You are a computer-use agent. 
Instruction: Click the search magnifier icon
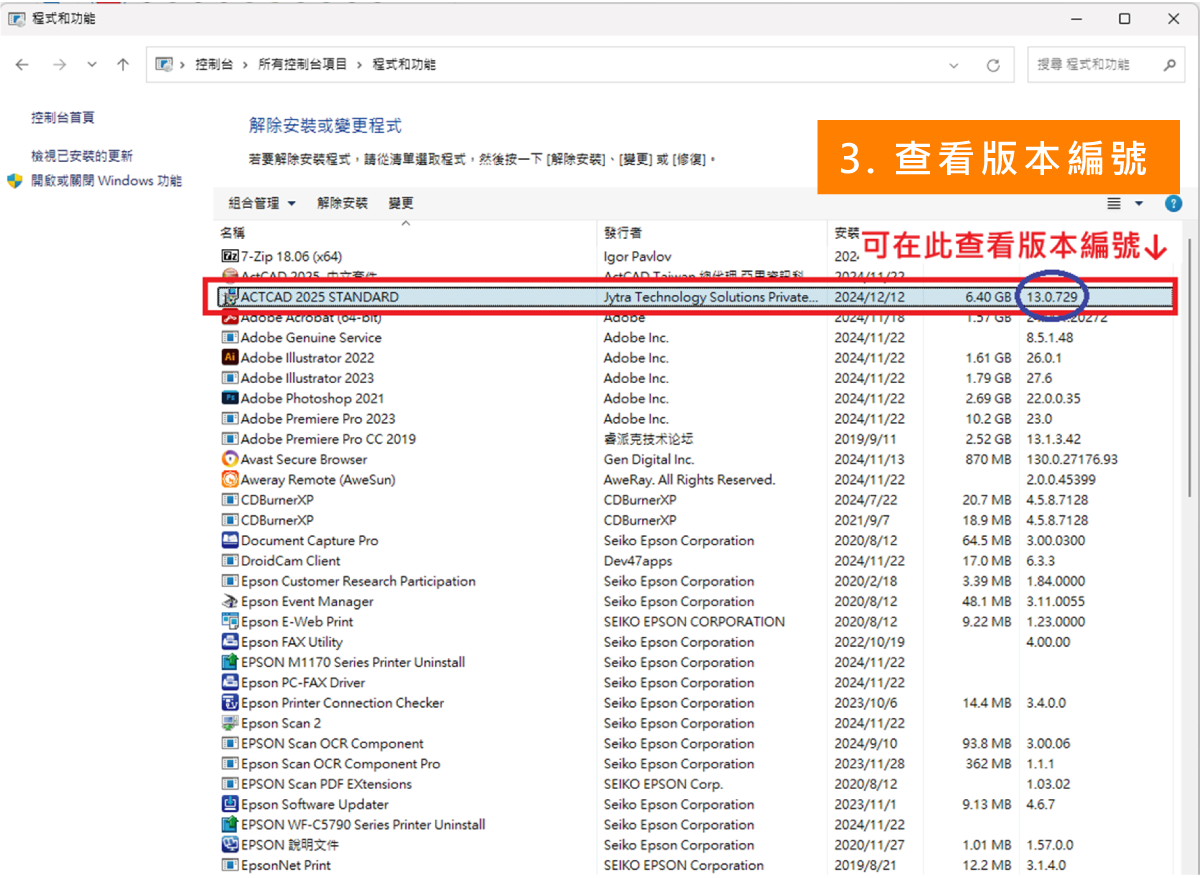pyautogui.click(x=1169, y=65)
